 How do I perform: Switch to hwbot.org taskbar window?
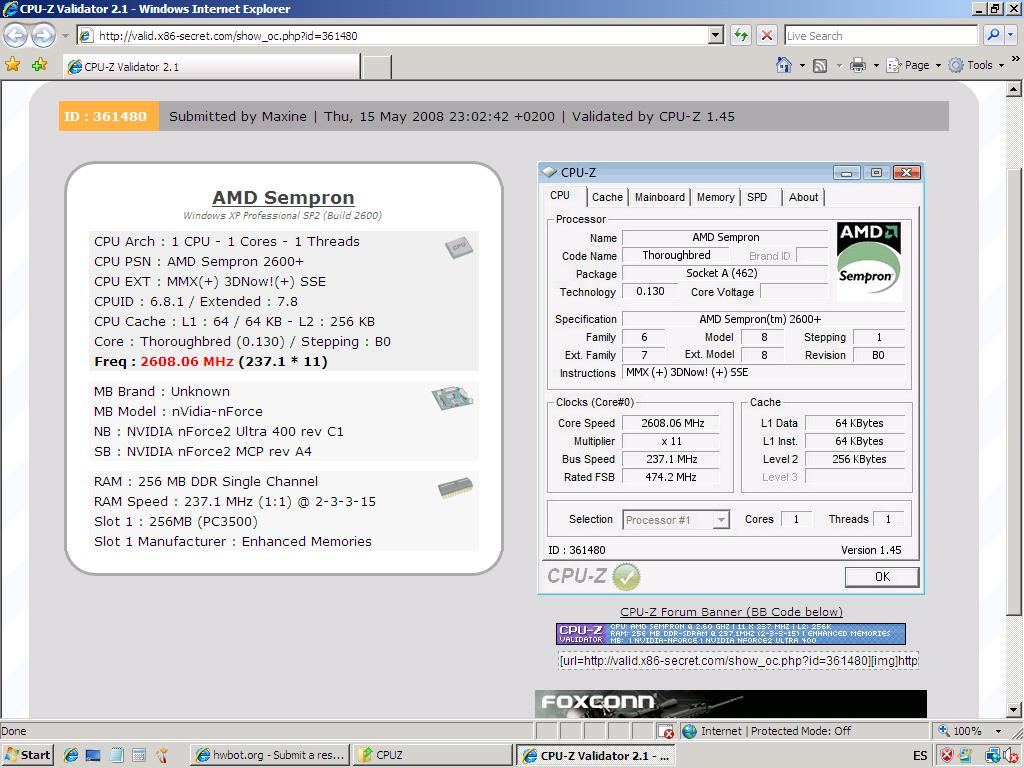[270, 755]
